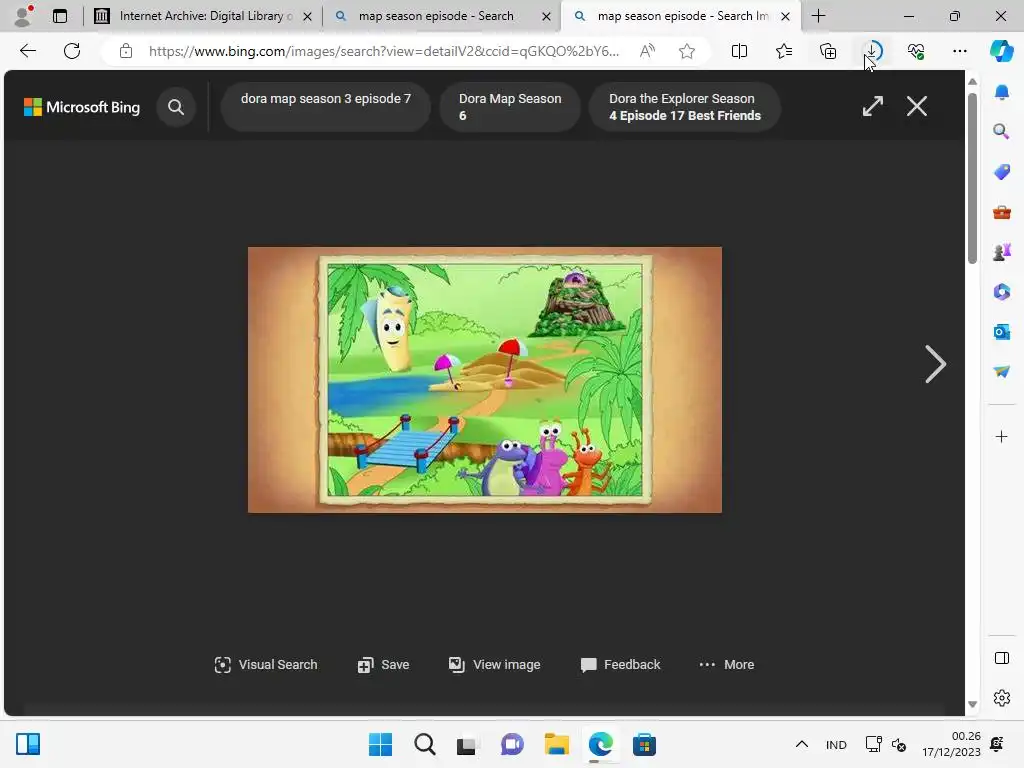Open Tools briefcase in the sidebar

point(1002,212)
